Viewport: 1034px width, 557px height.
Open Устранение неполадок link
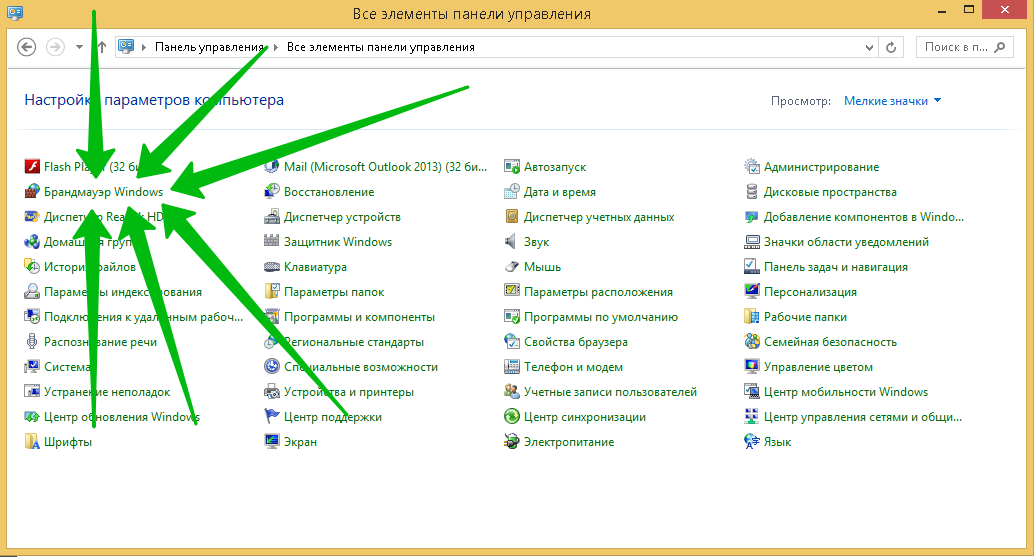[x=107, y=392]
